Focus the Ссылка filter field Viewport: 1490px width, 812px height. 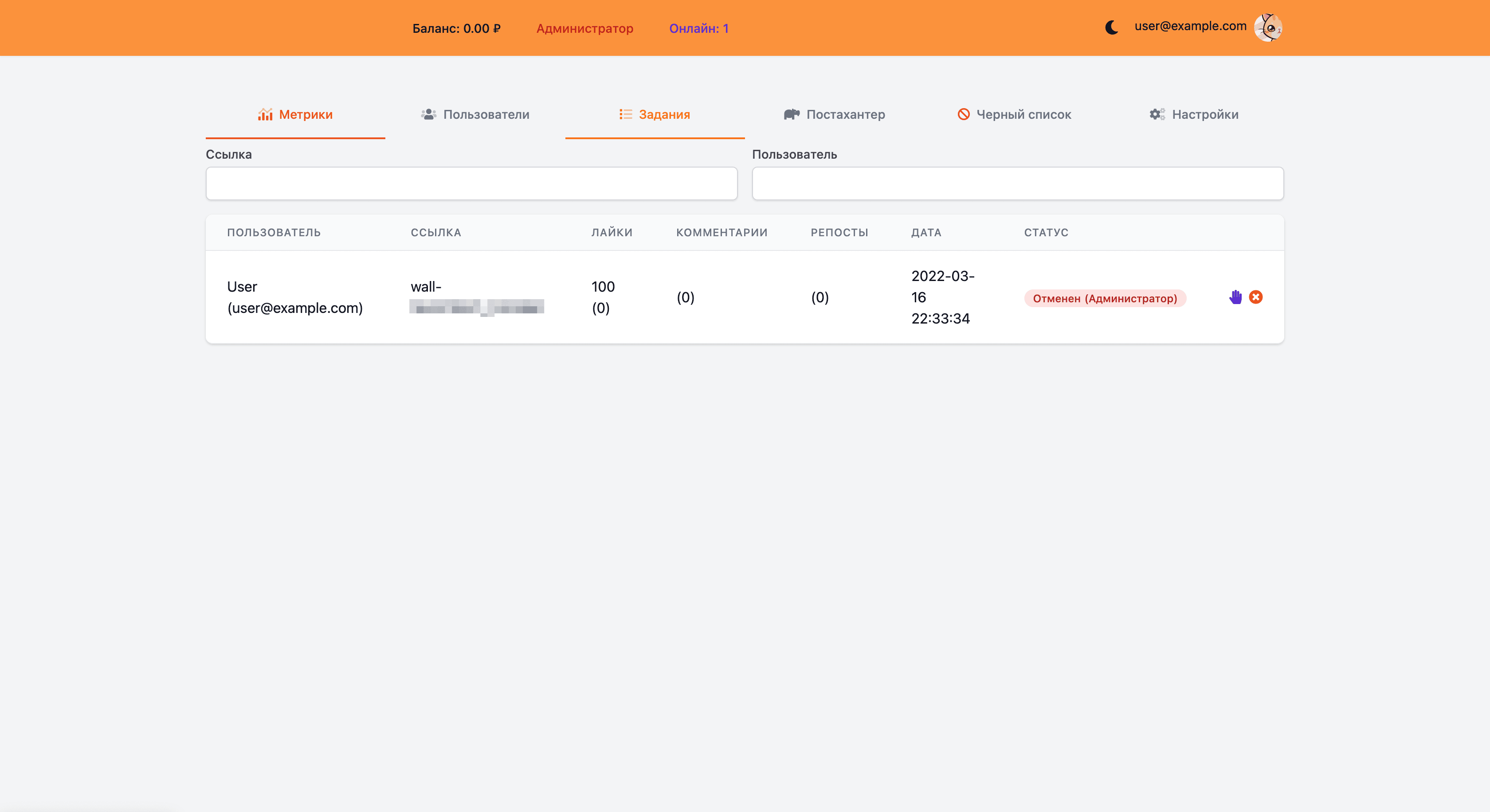tap(471, 184)
